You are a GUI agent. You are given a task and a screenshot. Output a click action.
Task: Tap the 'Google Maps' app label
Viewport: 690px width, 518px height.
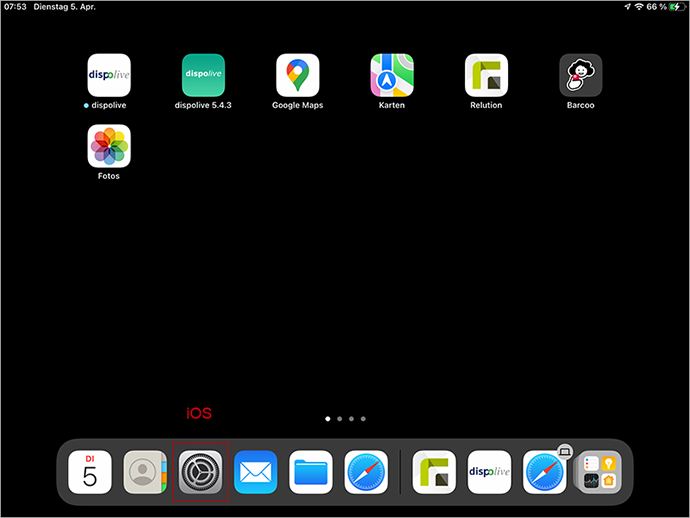click(297, 105)
